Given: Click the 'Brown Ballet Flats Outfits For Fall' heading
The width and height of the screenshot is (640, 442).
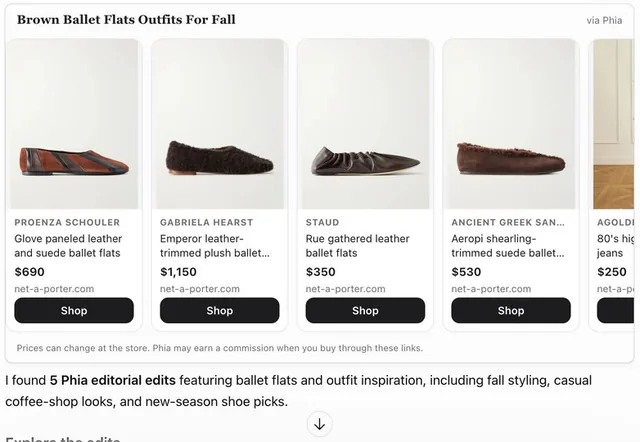Looking at the screenshot, I should click(126, 20).
